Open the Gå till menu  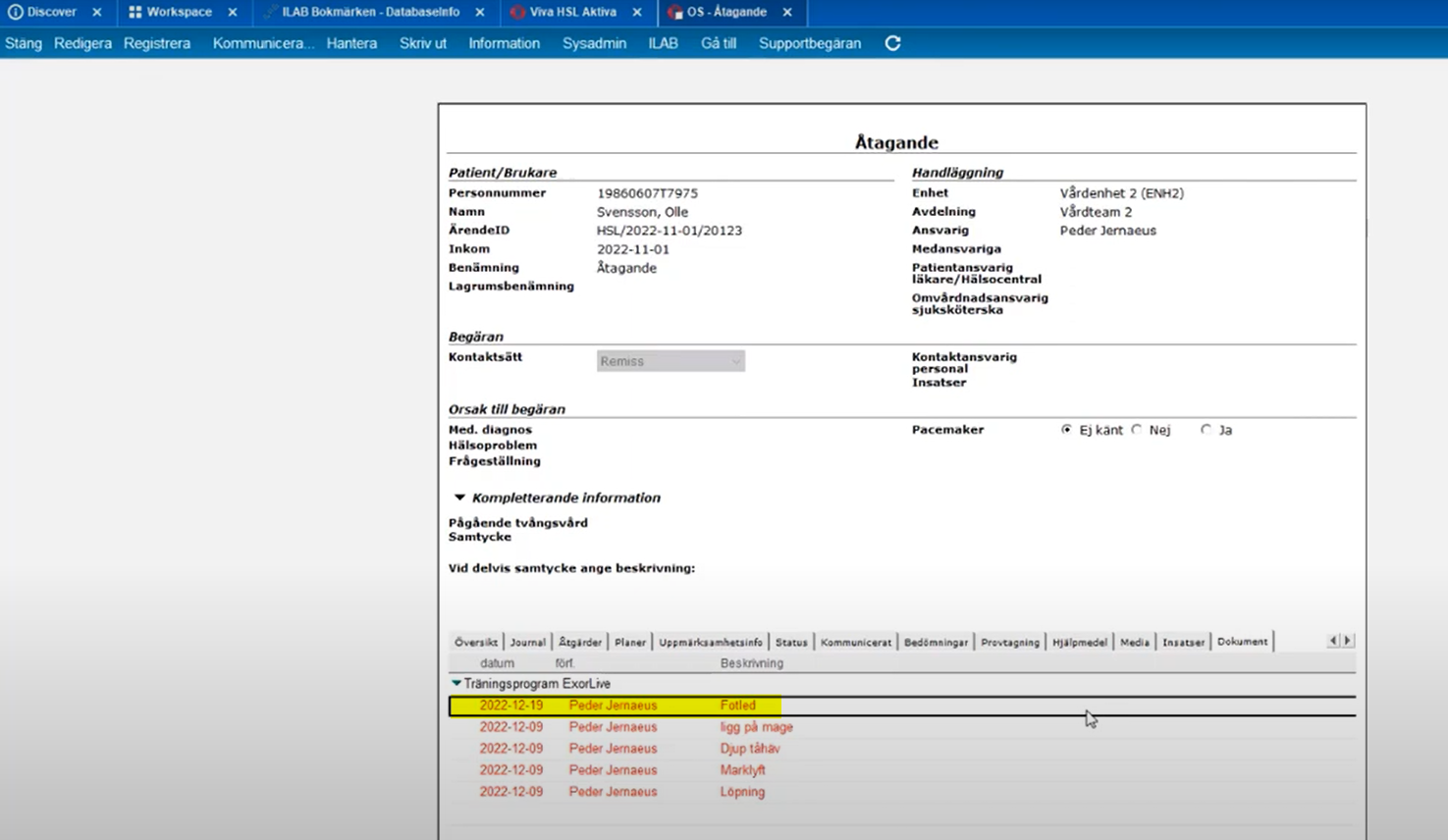click(719, 43)
